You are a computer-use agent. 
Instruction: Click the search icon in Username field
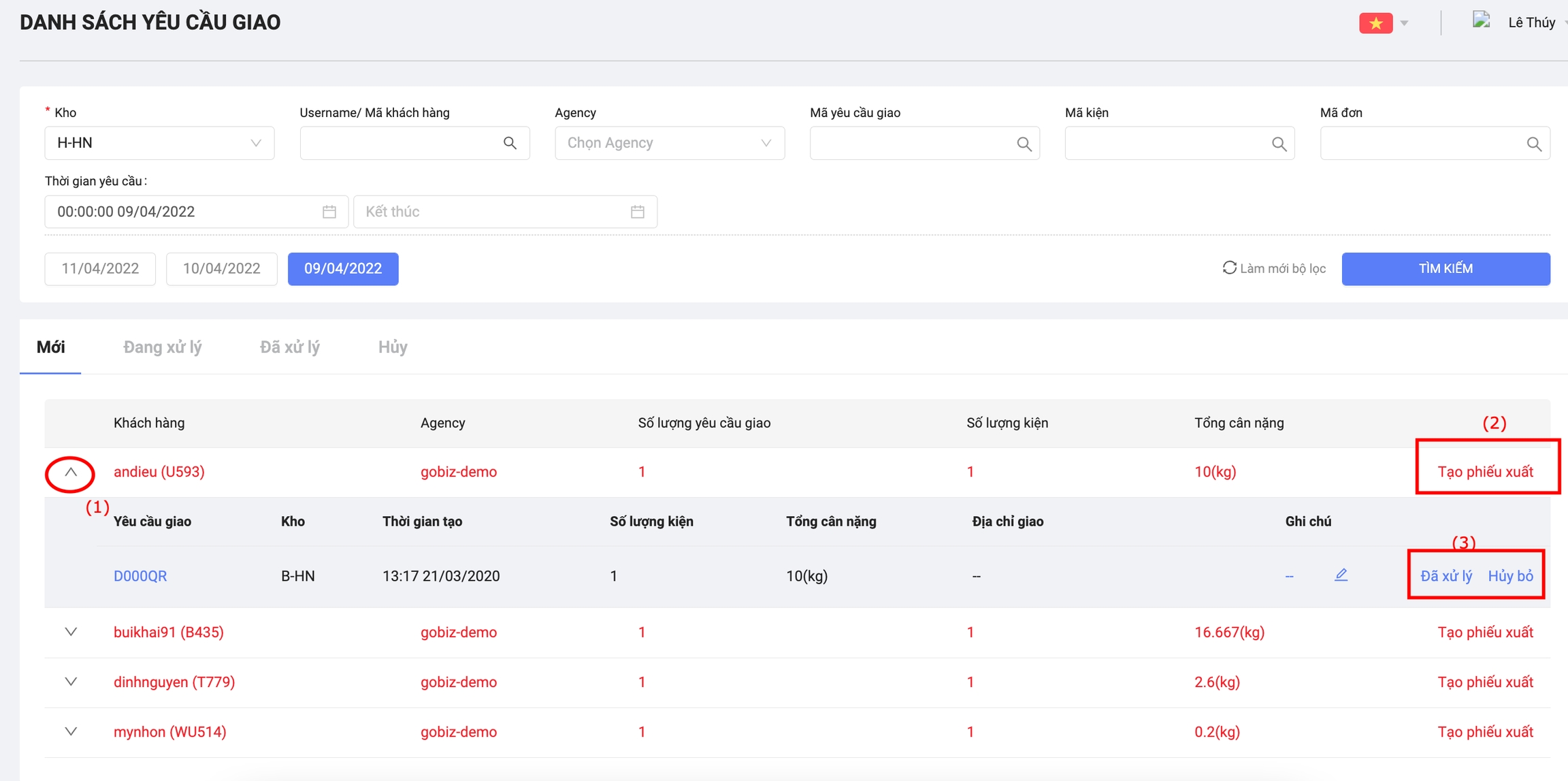coord(510,143)
